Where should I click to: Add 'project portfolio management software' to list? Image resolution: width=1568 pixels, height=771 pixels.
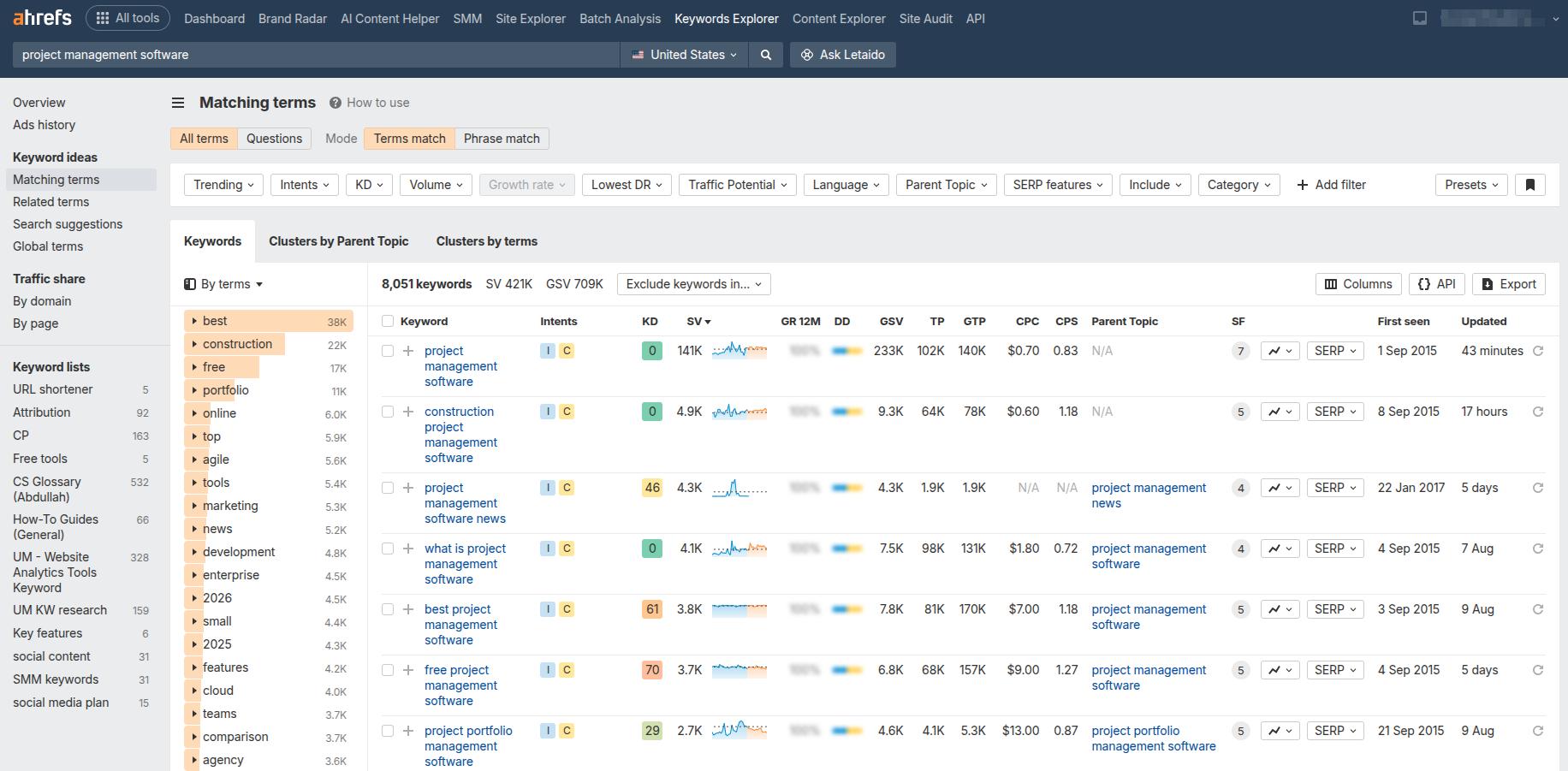pos(408,731)
